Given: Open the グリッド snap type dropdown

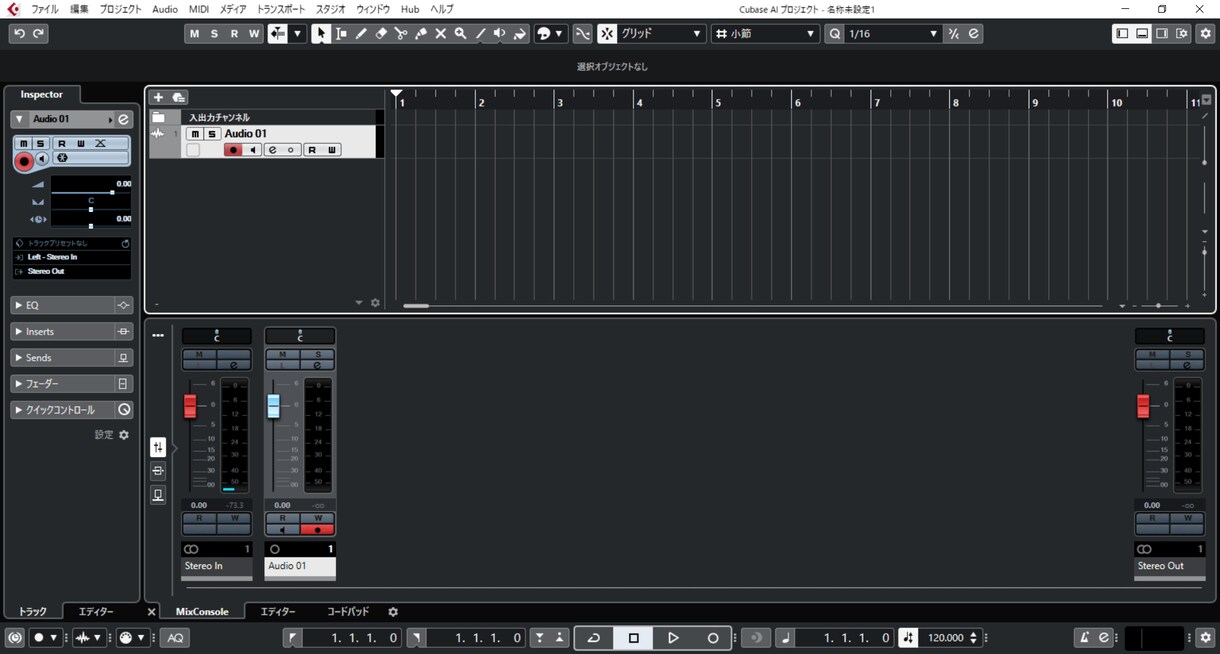Looking at the screenshot, I should (662, 34).
